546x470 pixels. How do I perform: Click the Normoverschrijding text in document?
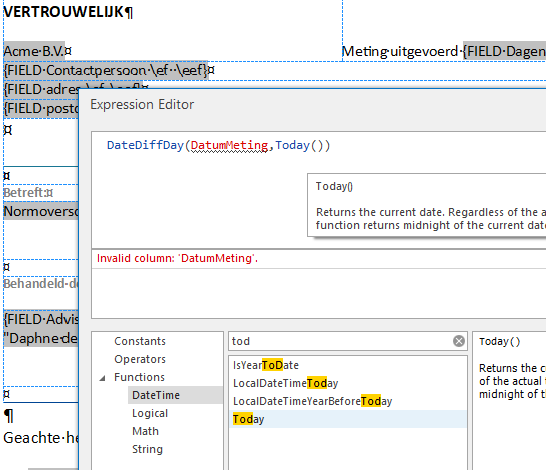click(41, 211)
